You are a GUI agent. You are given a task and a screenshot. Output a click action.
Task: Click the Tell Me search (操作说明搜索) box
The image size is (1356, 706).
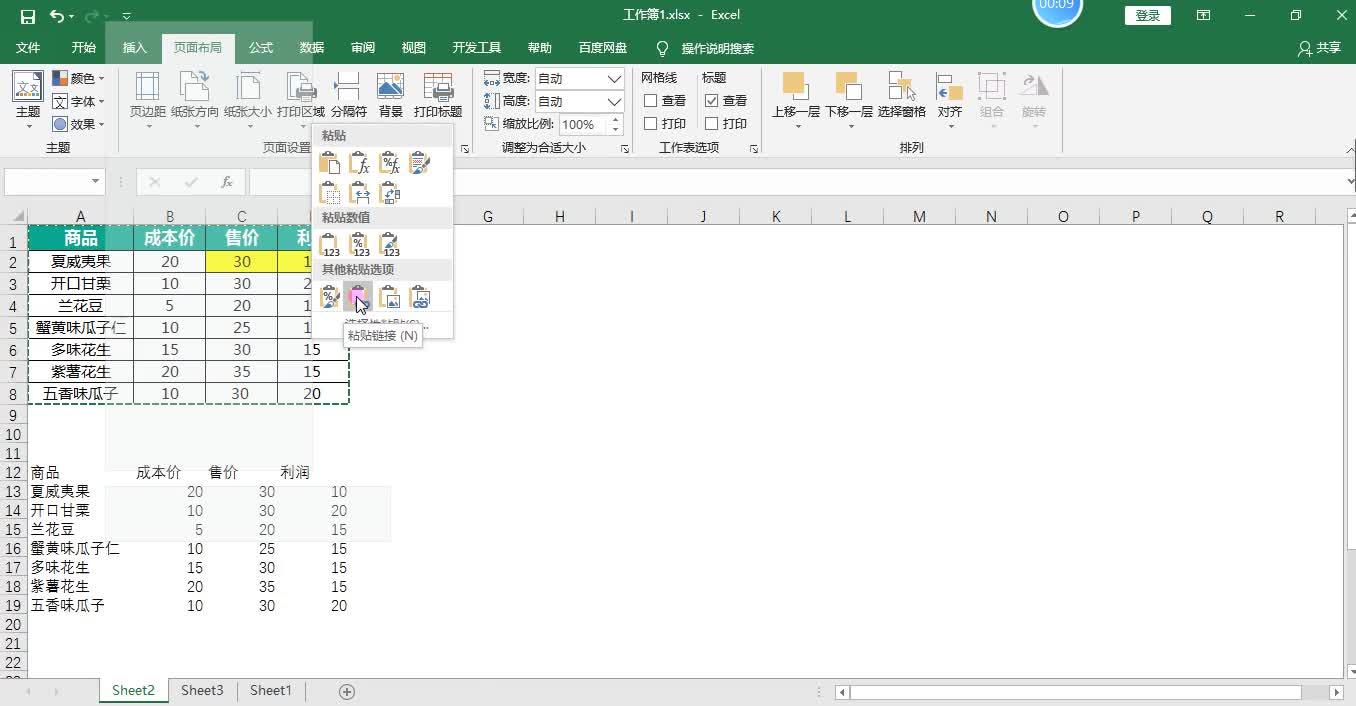705,48
